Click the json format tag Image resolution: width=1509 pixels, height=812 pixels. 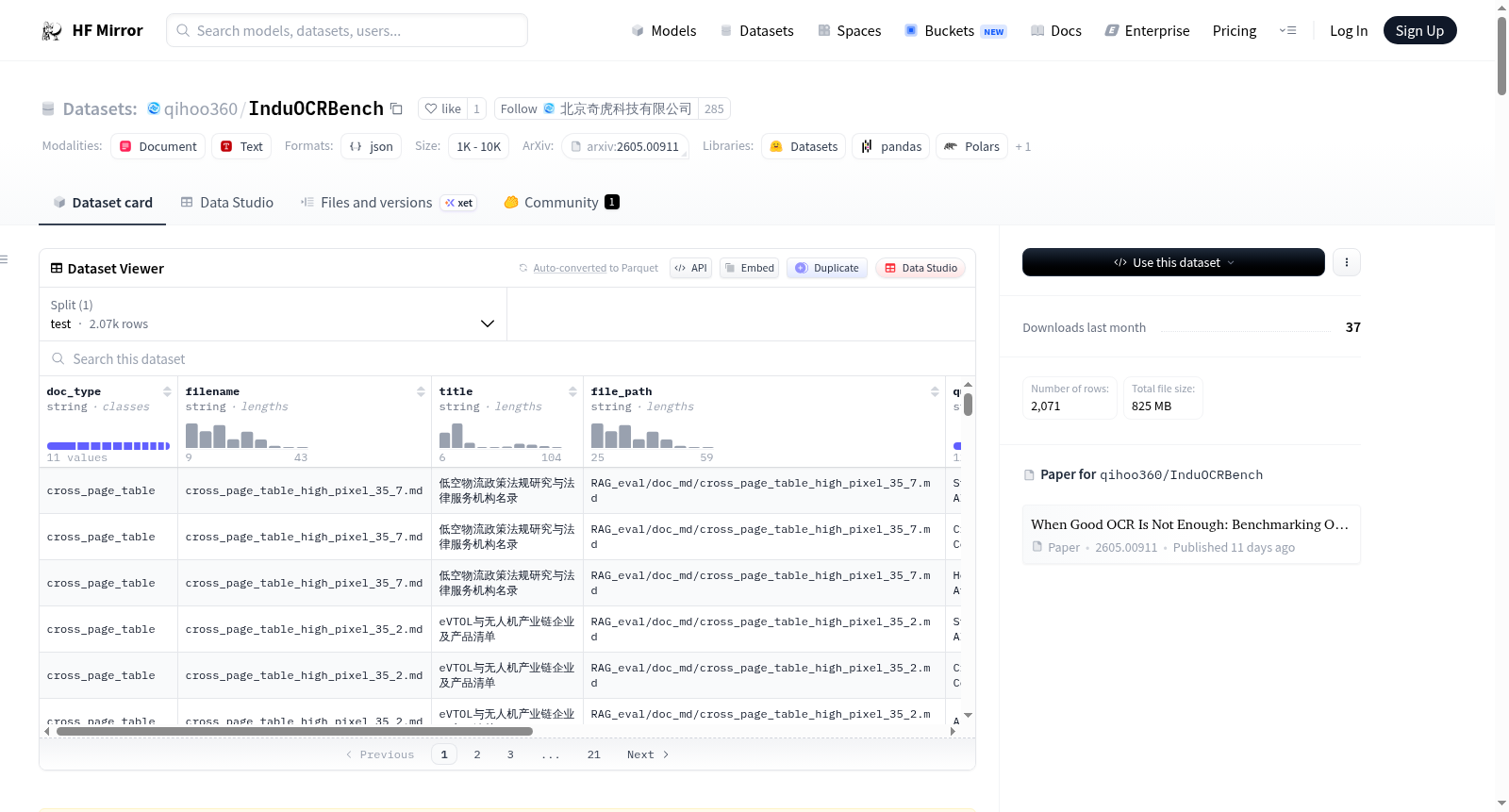(x=372, y=147)
